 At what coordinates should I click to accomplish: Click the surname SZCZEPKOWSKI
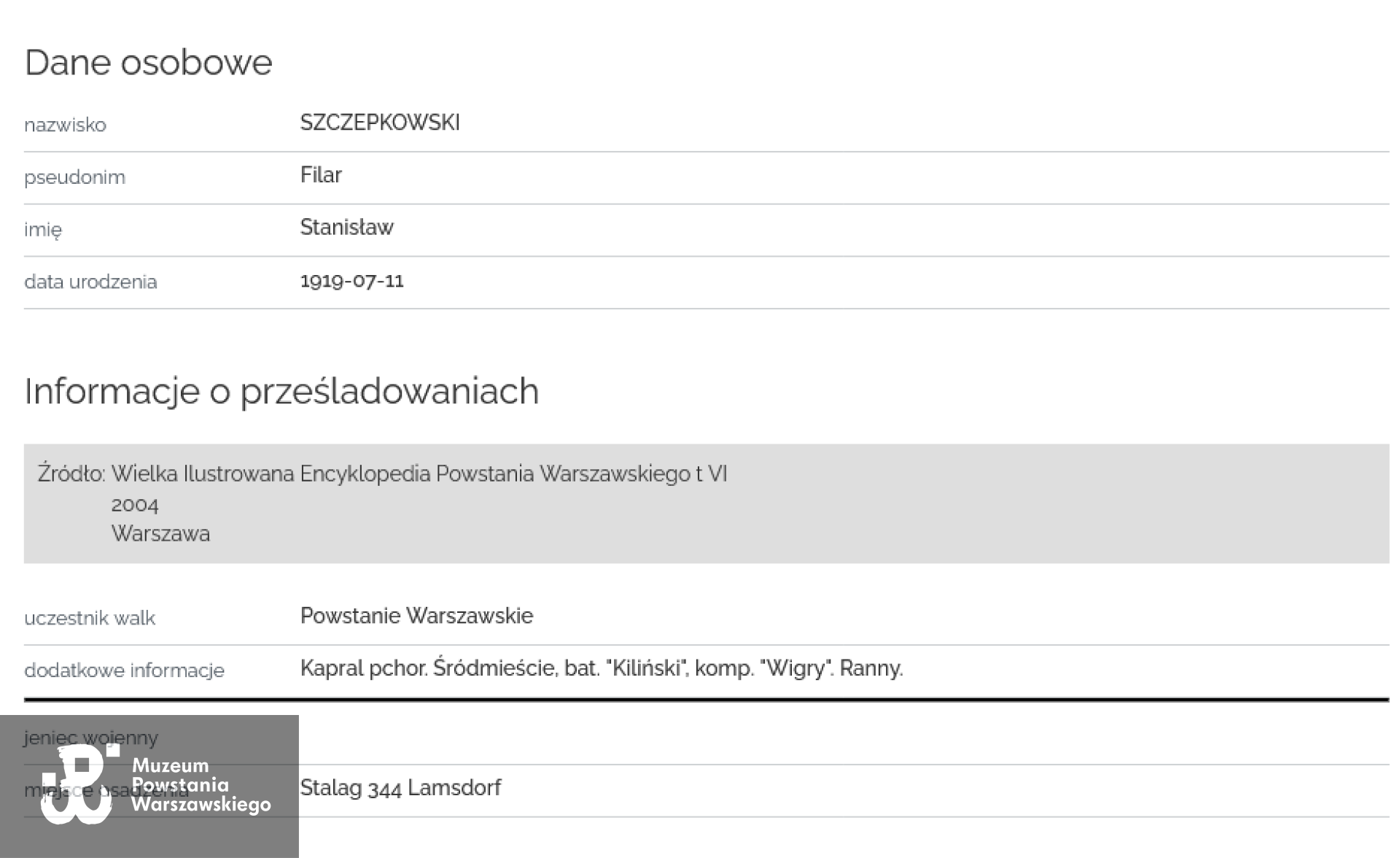pos(380,123)
